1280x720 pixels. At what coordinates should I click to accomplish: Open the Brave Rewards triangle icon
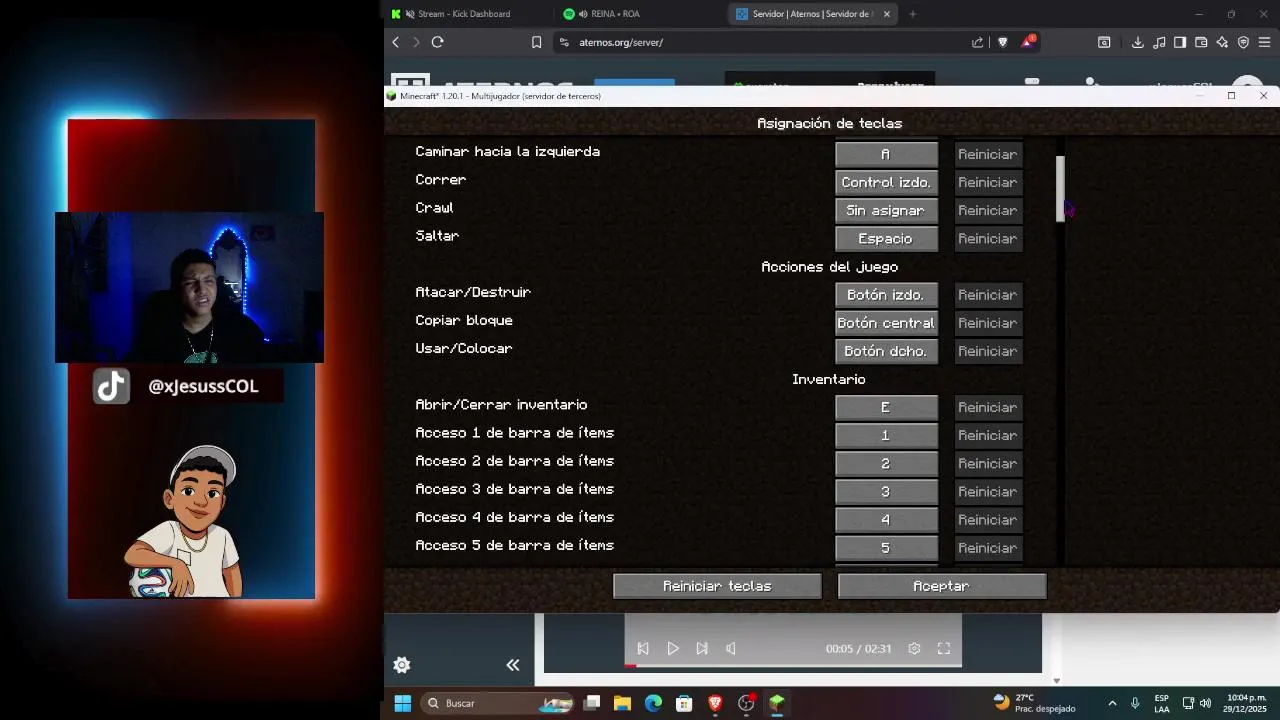coord(1028,42)
